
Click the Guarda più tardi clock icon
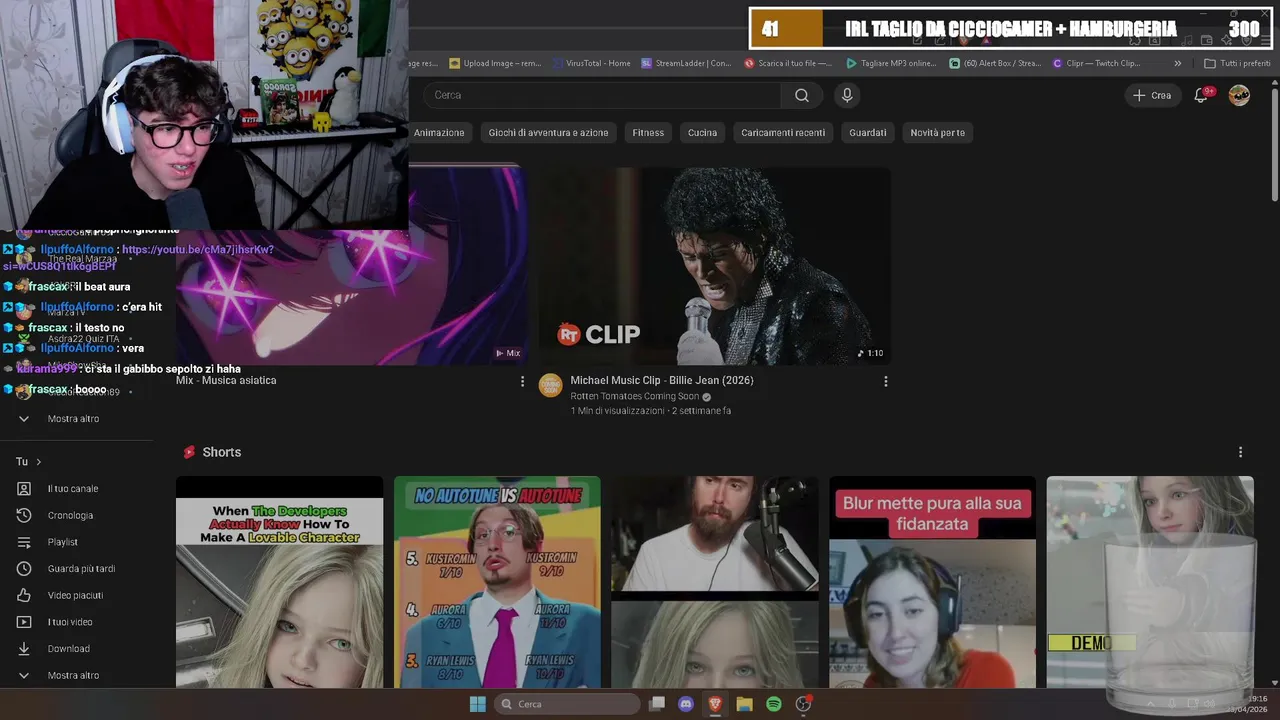[24, 568]
